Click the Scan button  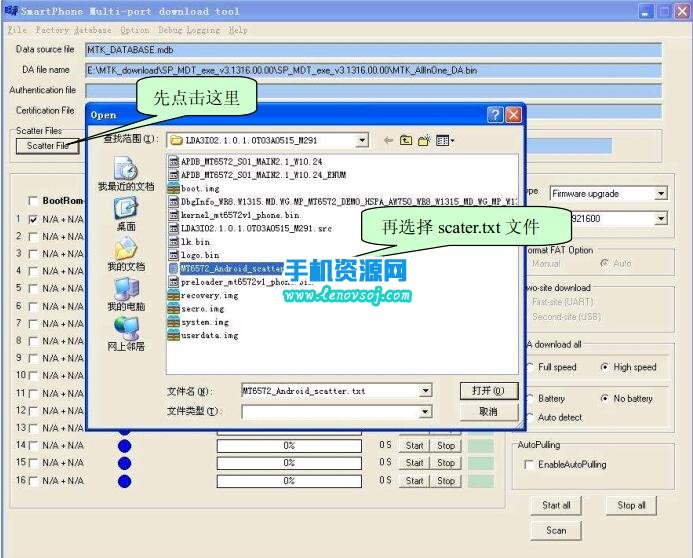click(556, 530)
